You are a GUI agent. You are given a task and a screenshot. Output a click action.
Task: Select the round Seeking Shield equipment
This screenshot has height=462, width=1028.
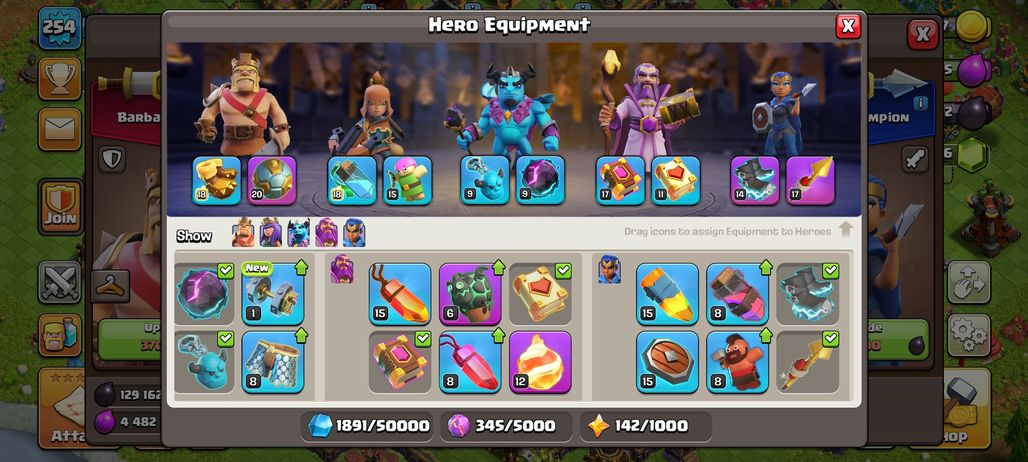(x=667, y=362)
